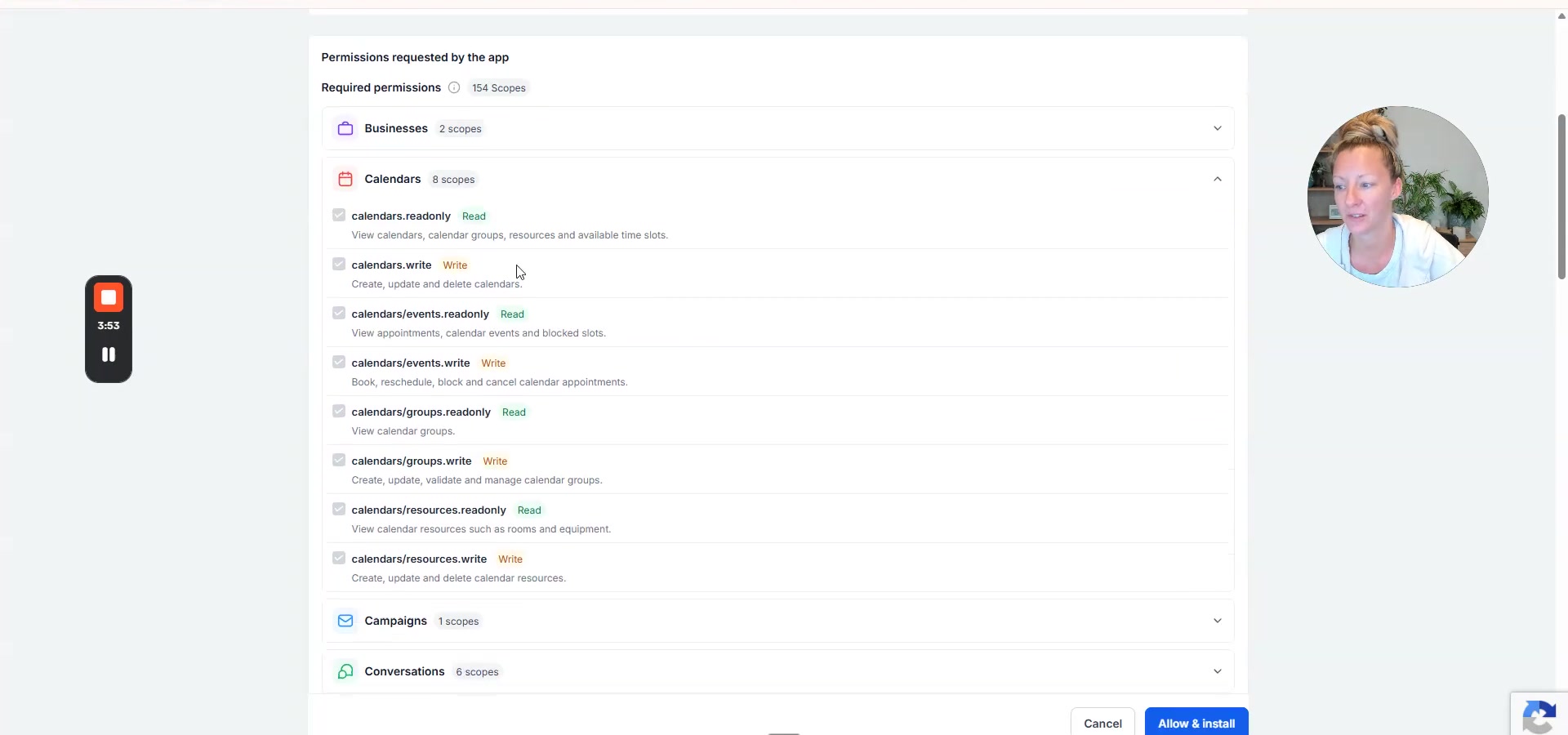Click the 2 scopes badge next to Businesses
Viewport: 1568px width, 735px height.
tap(461, 129)
